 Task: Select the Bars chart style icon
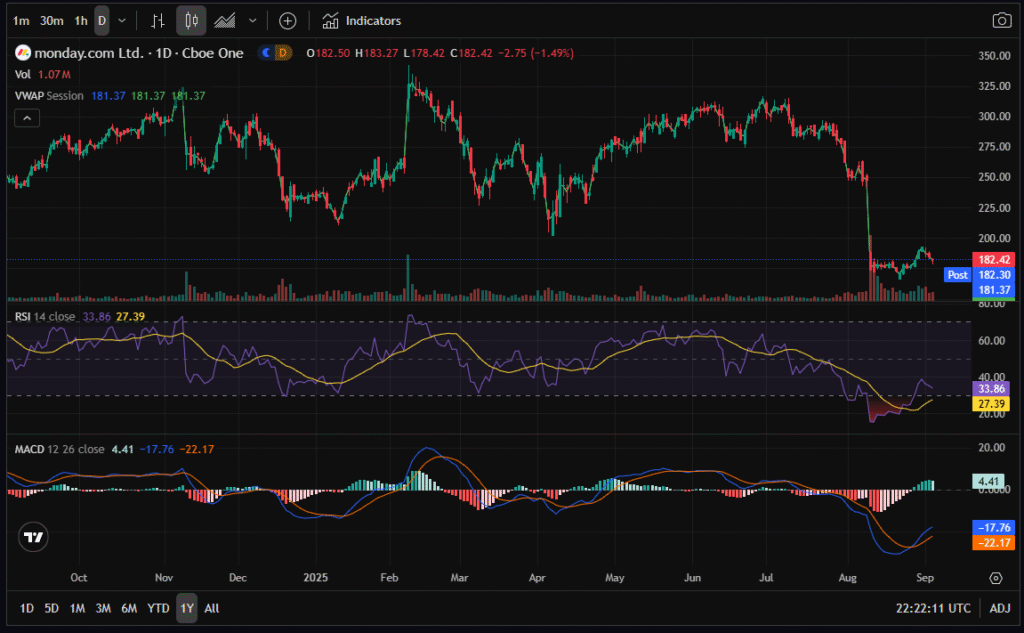tap(158, 20)
